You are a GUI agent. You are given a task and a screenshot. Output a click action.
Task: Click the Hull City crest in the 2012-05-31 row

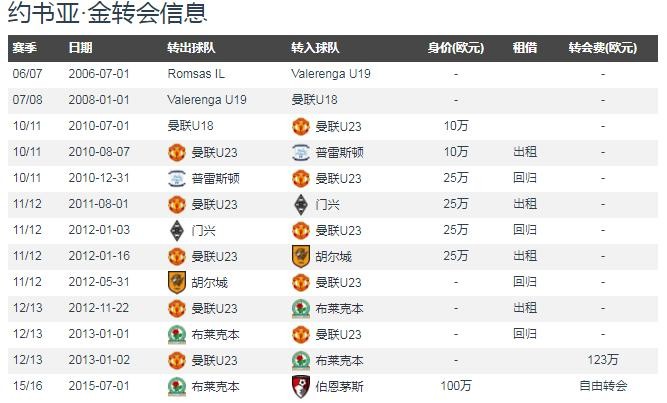coord(177,282)
